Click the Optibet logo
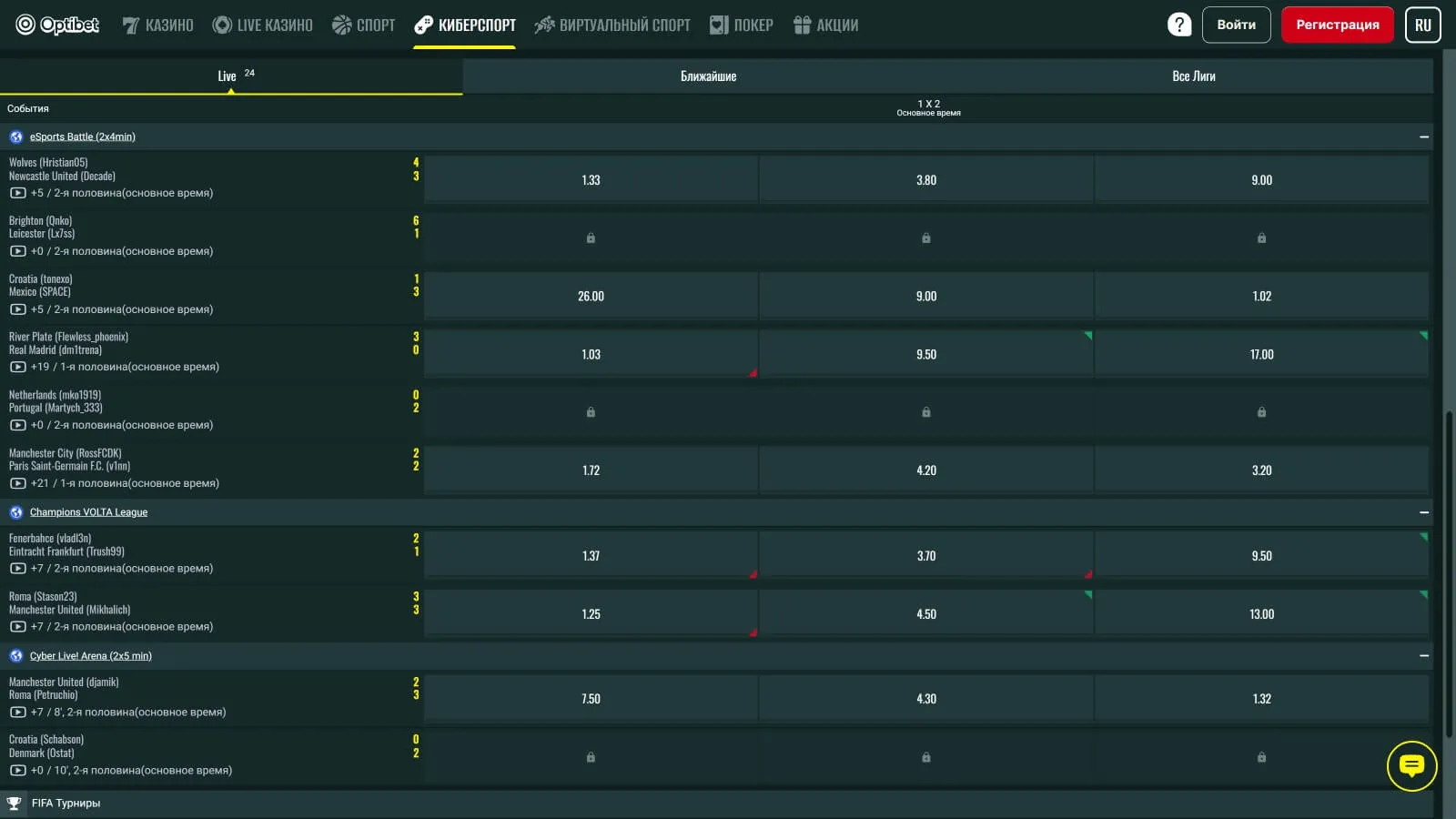Screen dimensions: 1456x819 click(57, 25)
